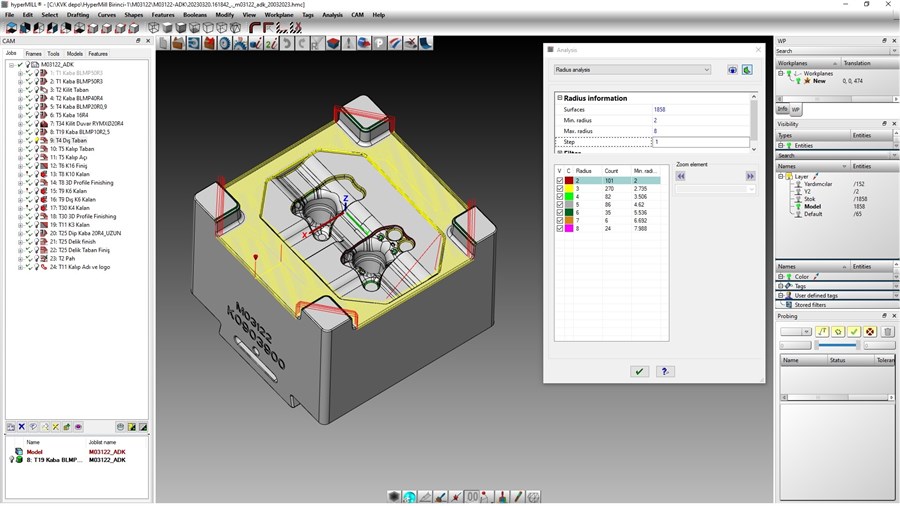Collapse the M03122_ADK job tree root
Viewport: 900px width, 506px height.
coord(11,65)
